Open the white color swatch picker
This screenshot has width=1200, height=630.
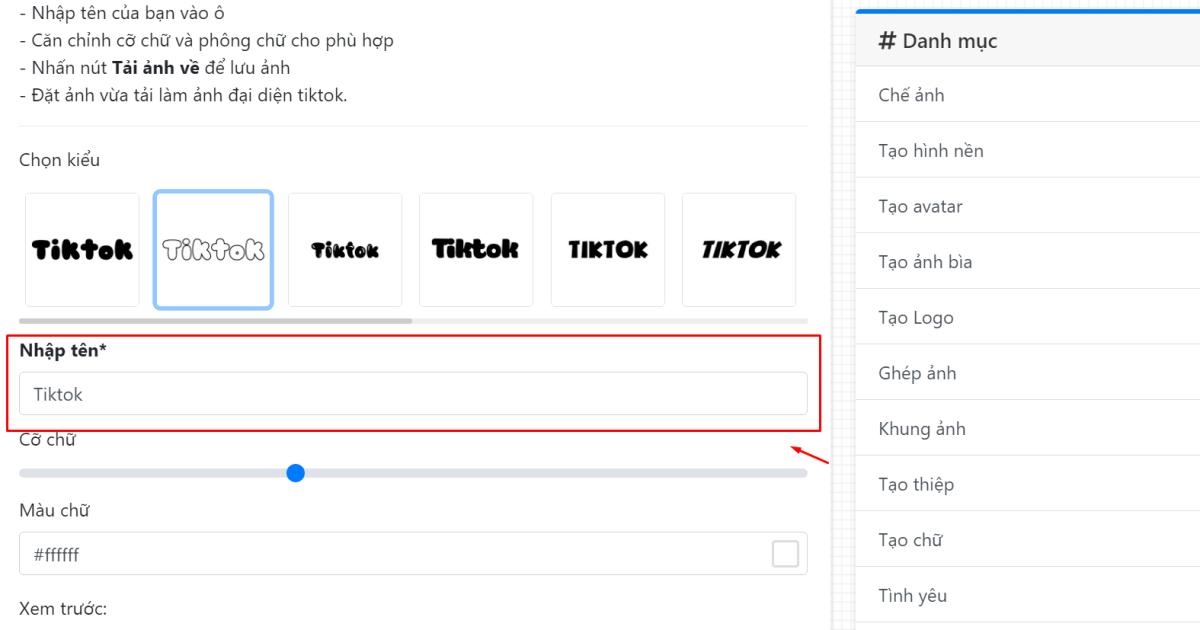pos(785,554)
